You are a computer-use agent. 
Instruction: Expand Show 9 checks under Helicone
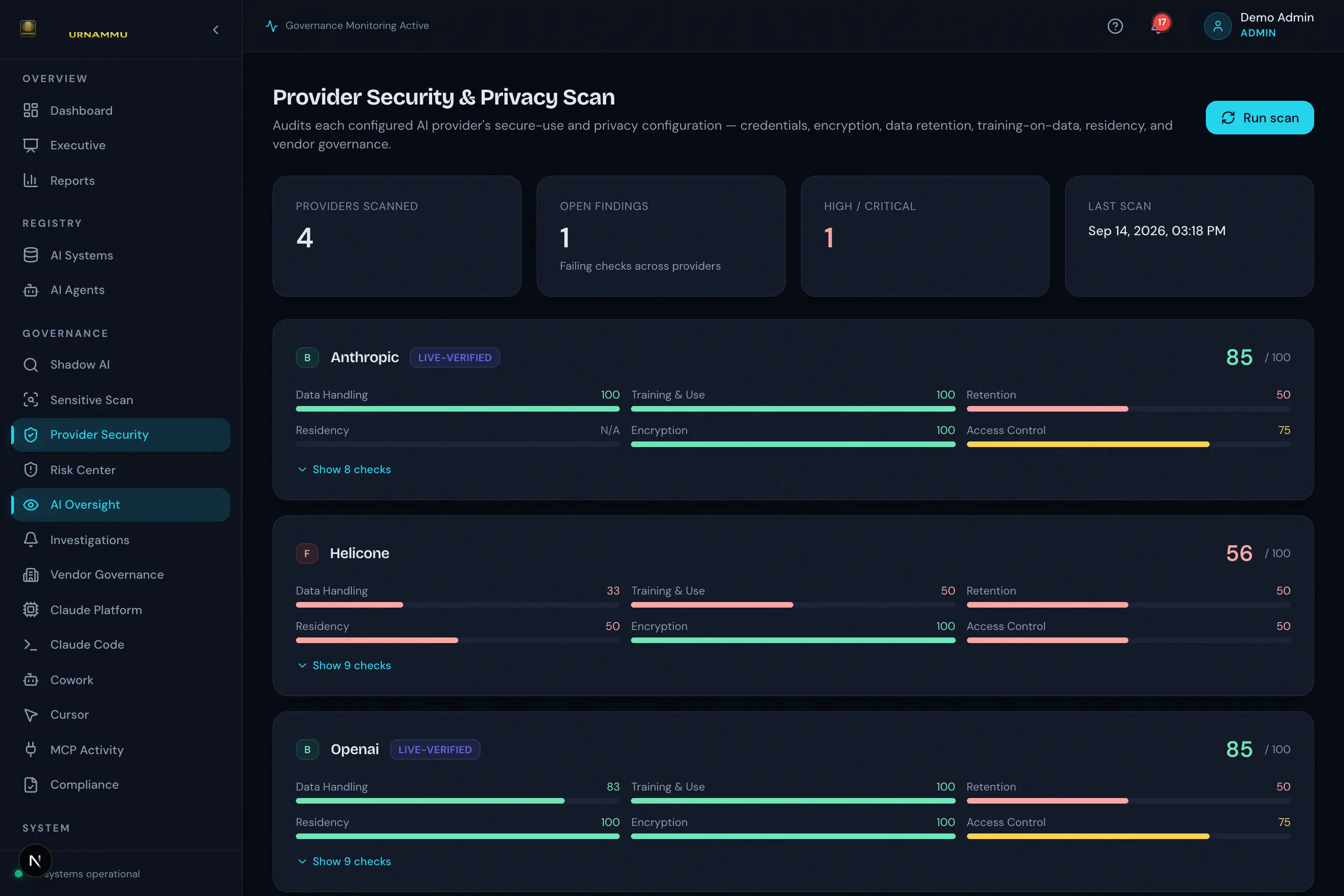coord(344,666)
